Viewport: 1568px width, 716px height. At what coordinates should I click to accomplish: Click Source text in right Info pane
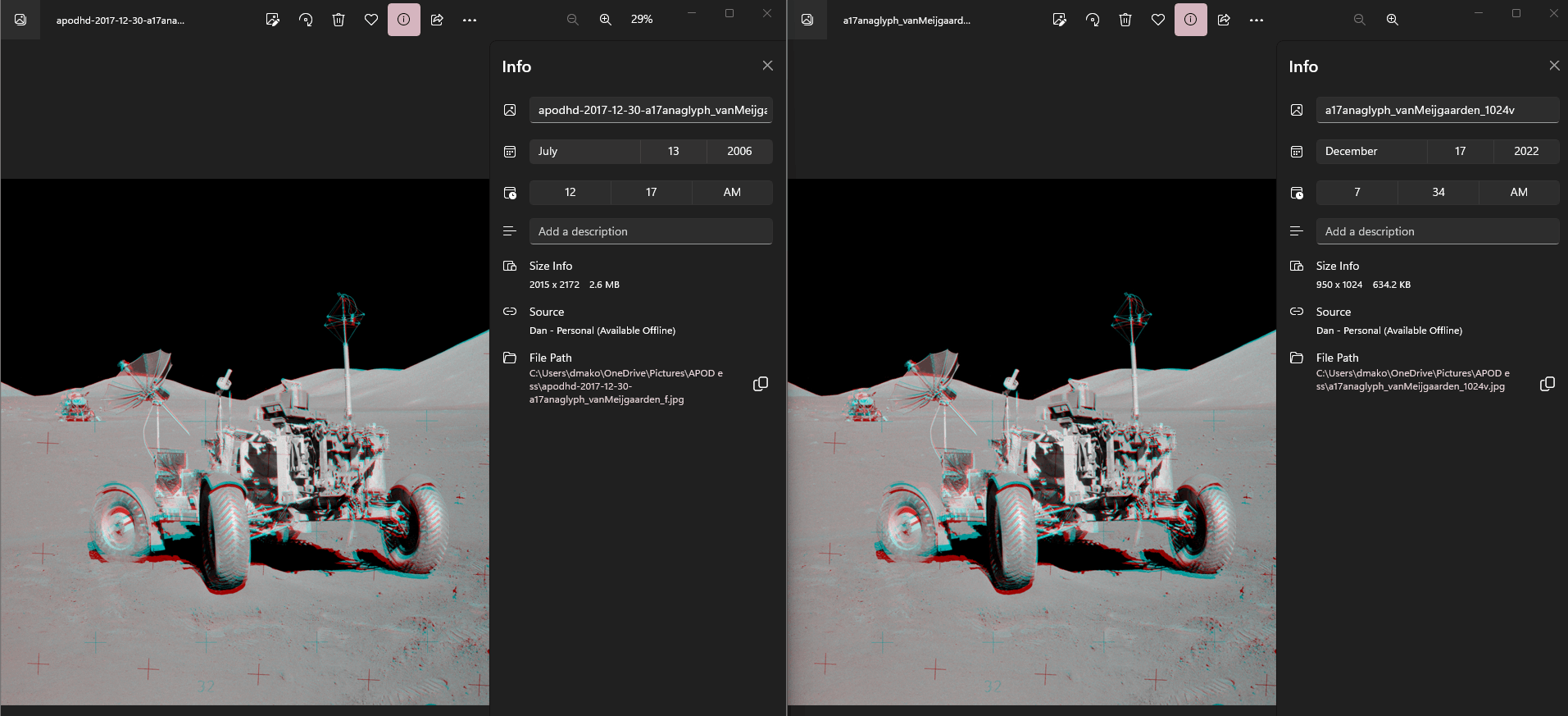tap(1334, 312)
